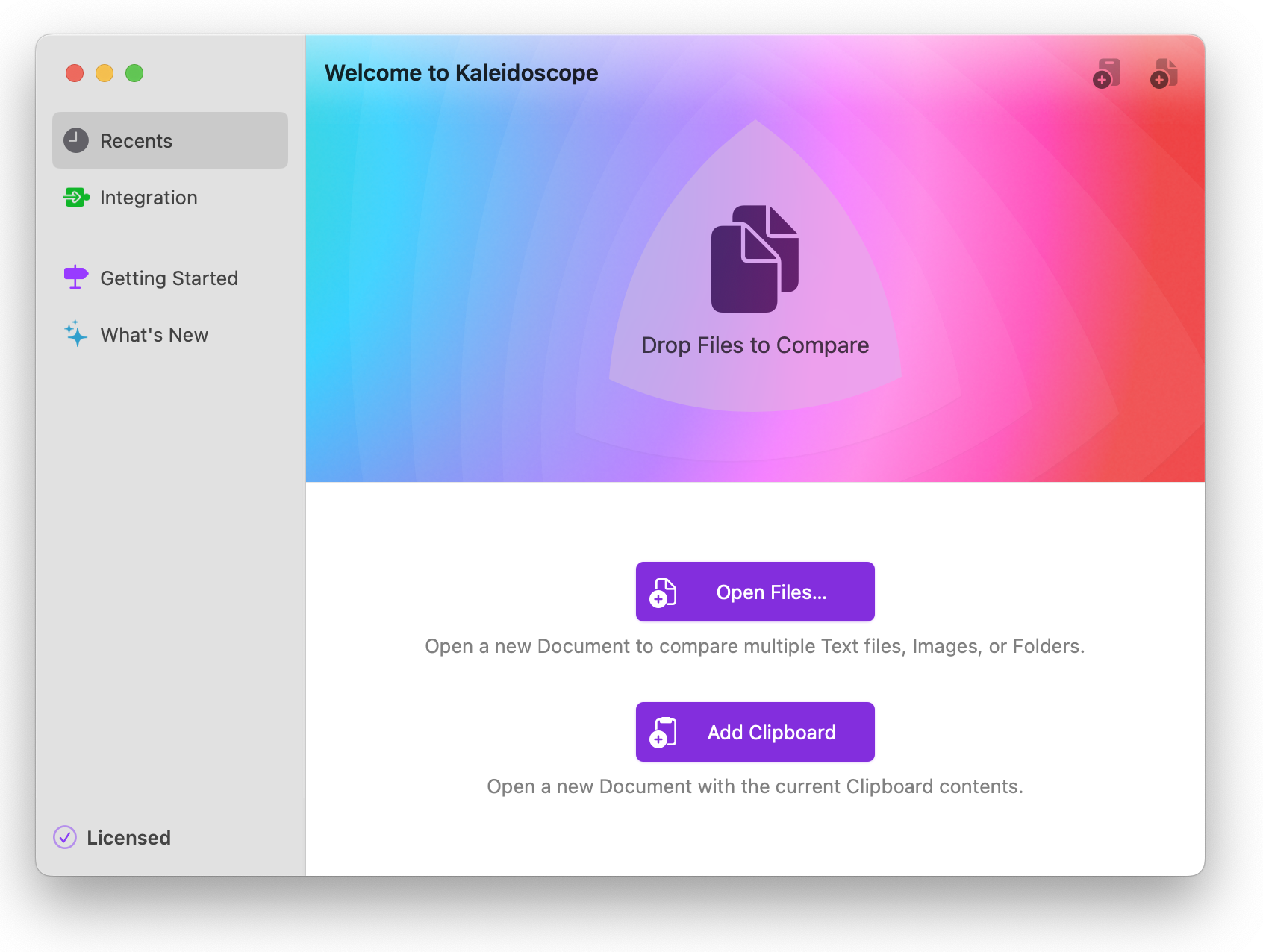Click the Add Clipboard button
This screenshot has width=1263, height=952.
click(755, 732)
